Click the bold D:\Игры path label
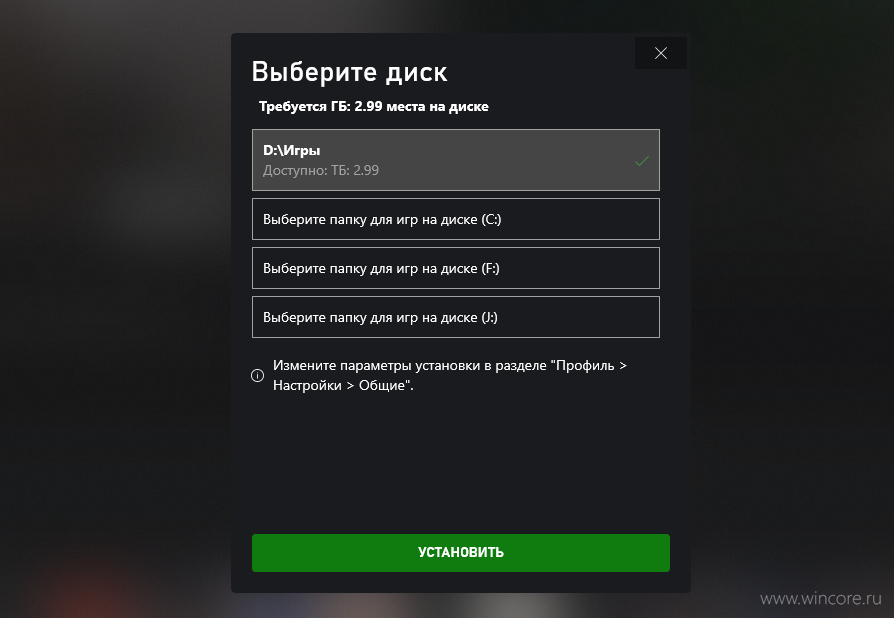The width and height of the screenshot is (894, 618). [291, 151]
